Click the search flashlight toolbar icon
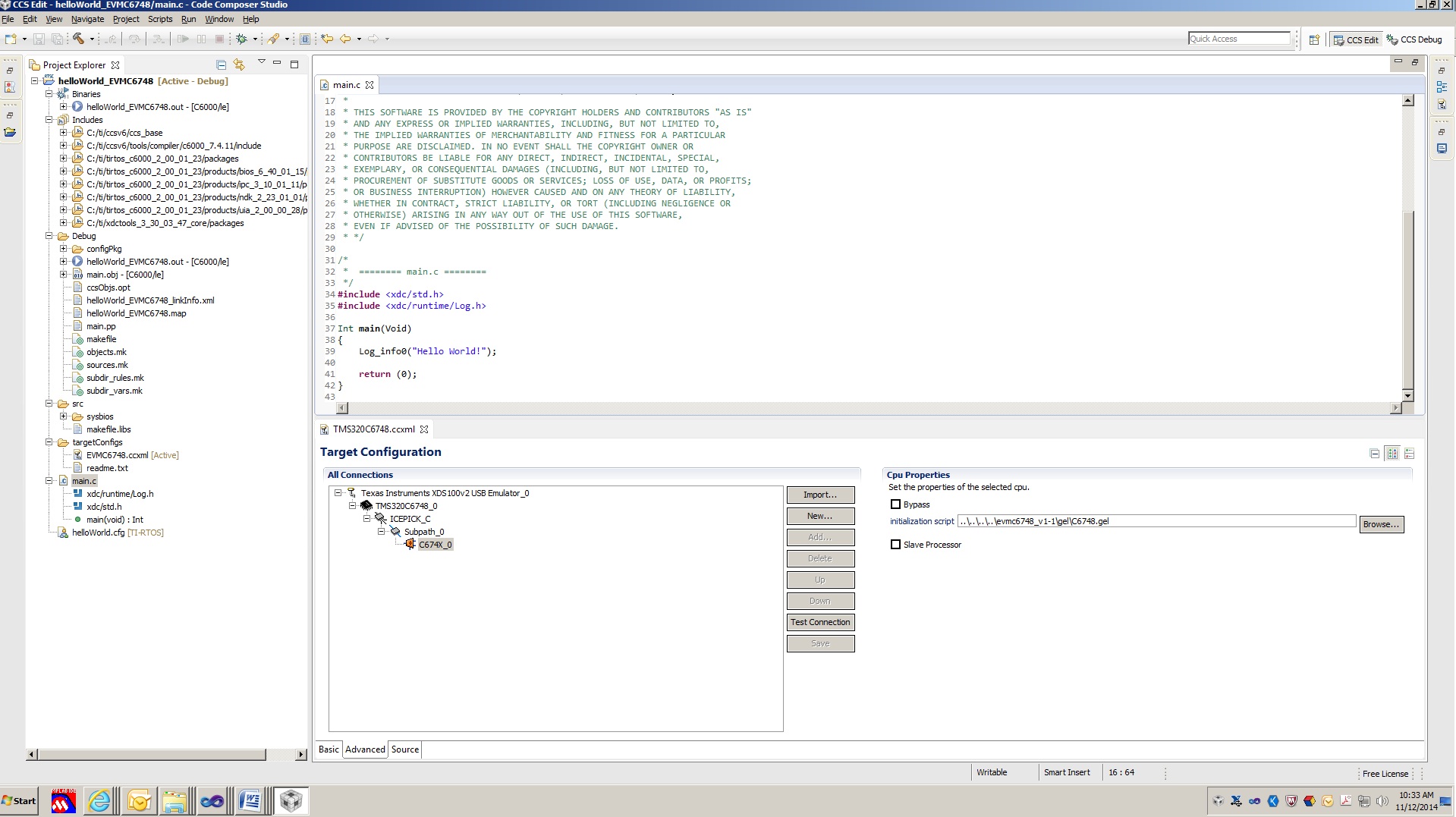Image resolution: width=1456 pixels, height=817 pixels. point(274,39)
